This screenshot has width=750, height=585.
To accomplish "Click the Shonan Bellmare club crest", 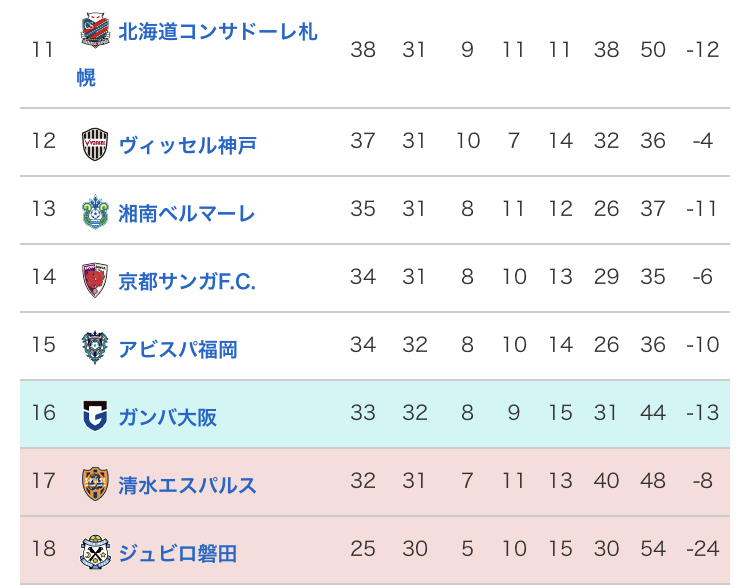I will (x=96, y=212).
